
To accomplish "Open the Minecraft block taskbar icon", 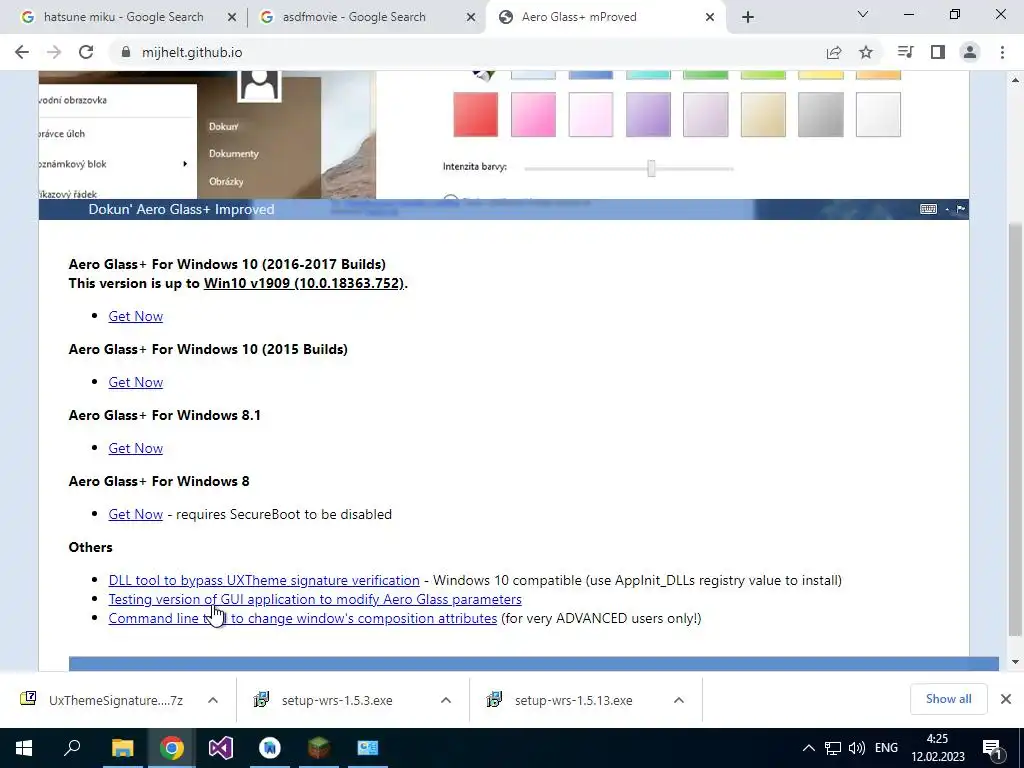I will tap(319, 748).
